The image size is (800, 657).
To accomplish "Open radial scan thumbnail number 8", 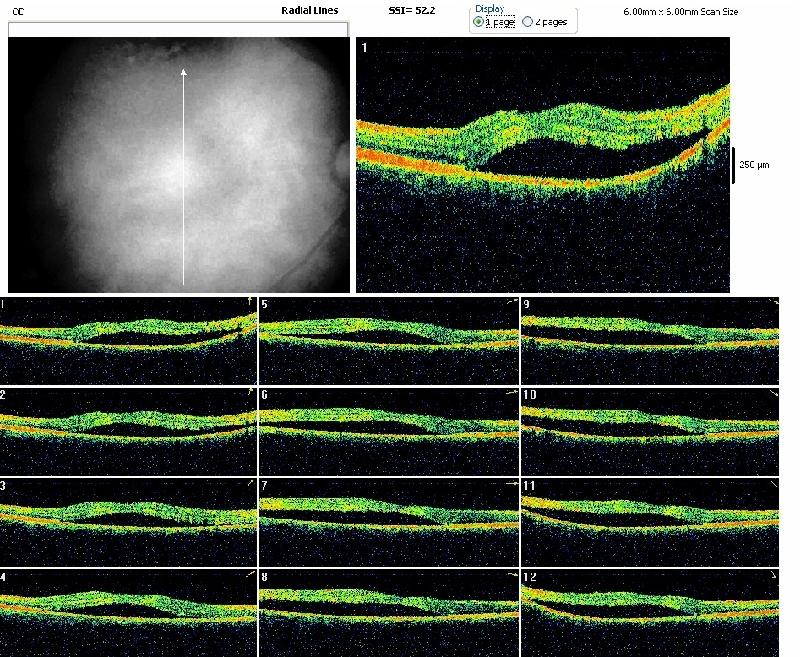I will pos(389,613).
